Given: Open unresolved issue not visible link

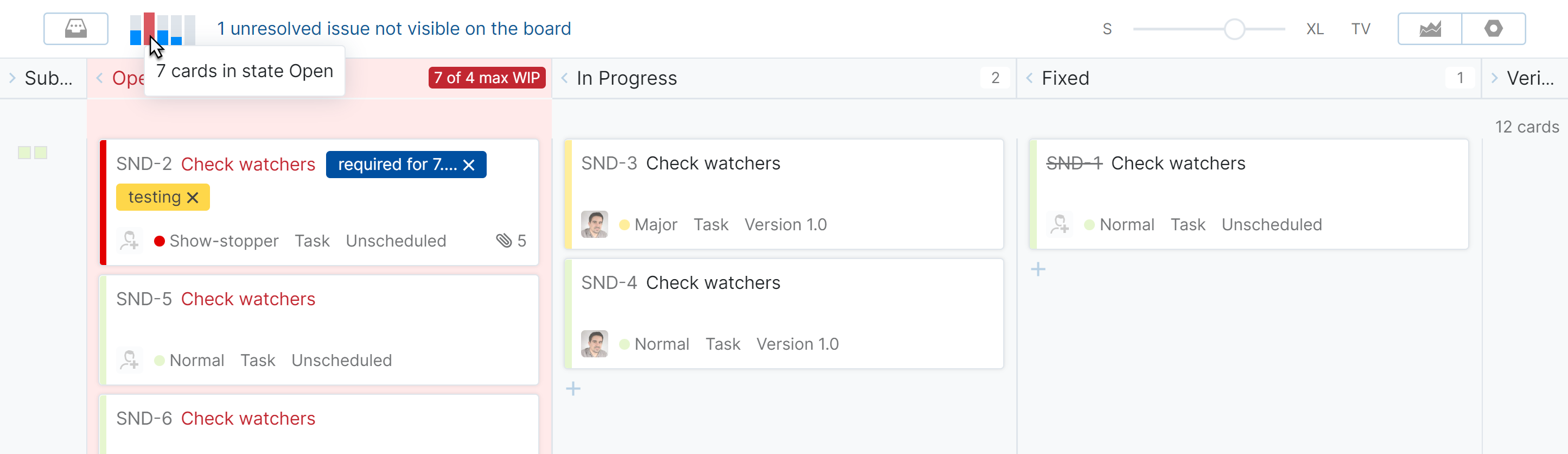Looking at the screenshot, I should [x=394, y=29].
